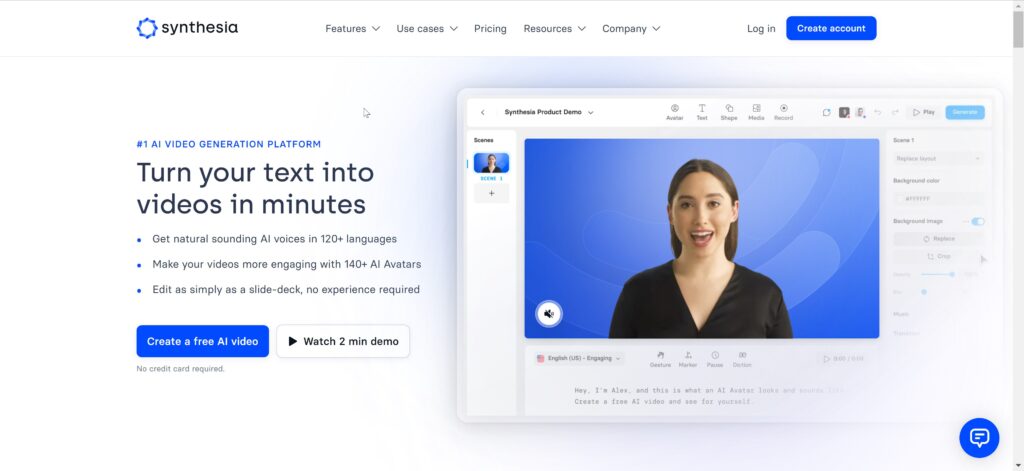Click the back arrow in demo editor
Screen dimensions: 1024x471
pos(483,112)
